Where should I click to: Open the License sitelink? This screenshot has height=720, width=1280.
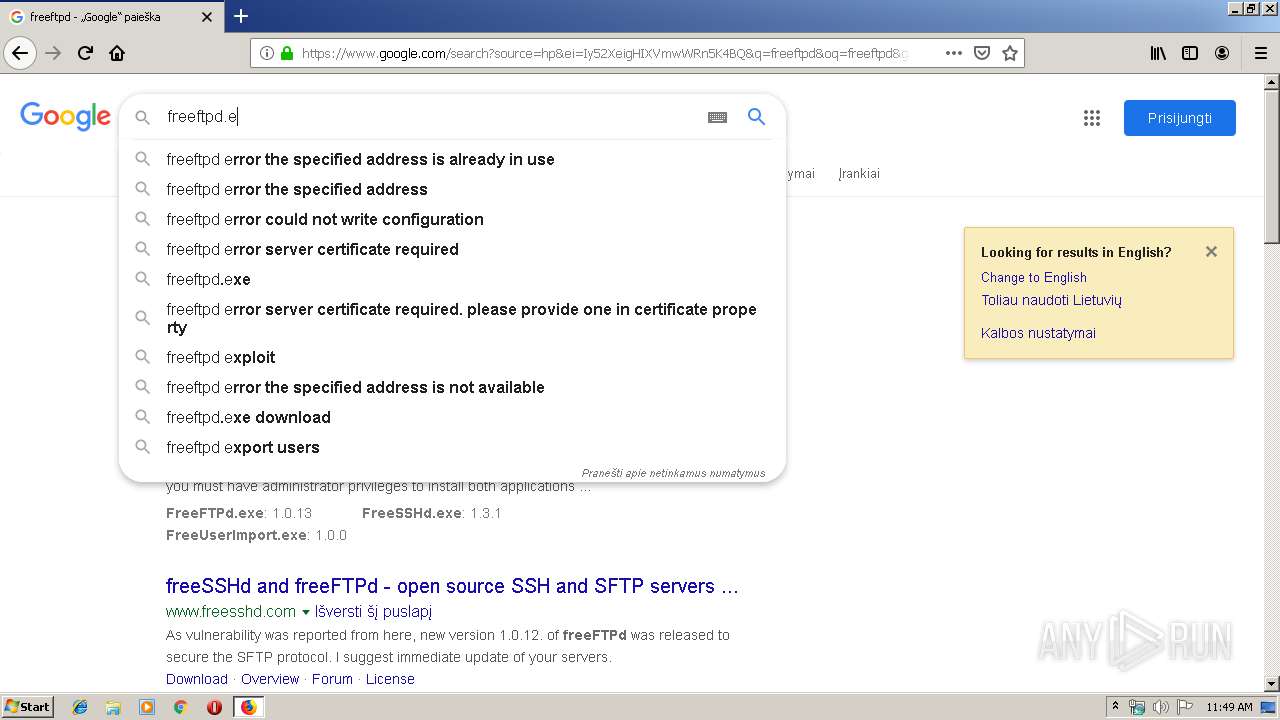390,679
